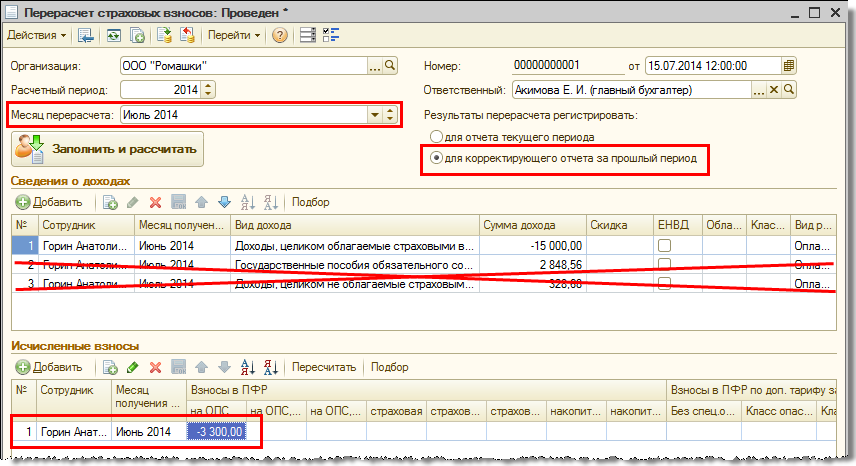Click ellipsis button in Ответственный field
856x466 pixels.
point(759,90)
